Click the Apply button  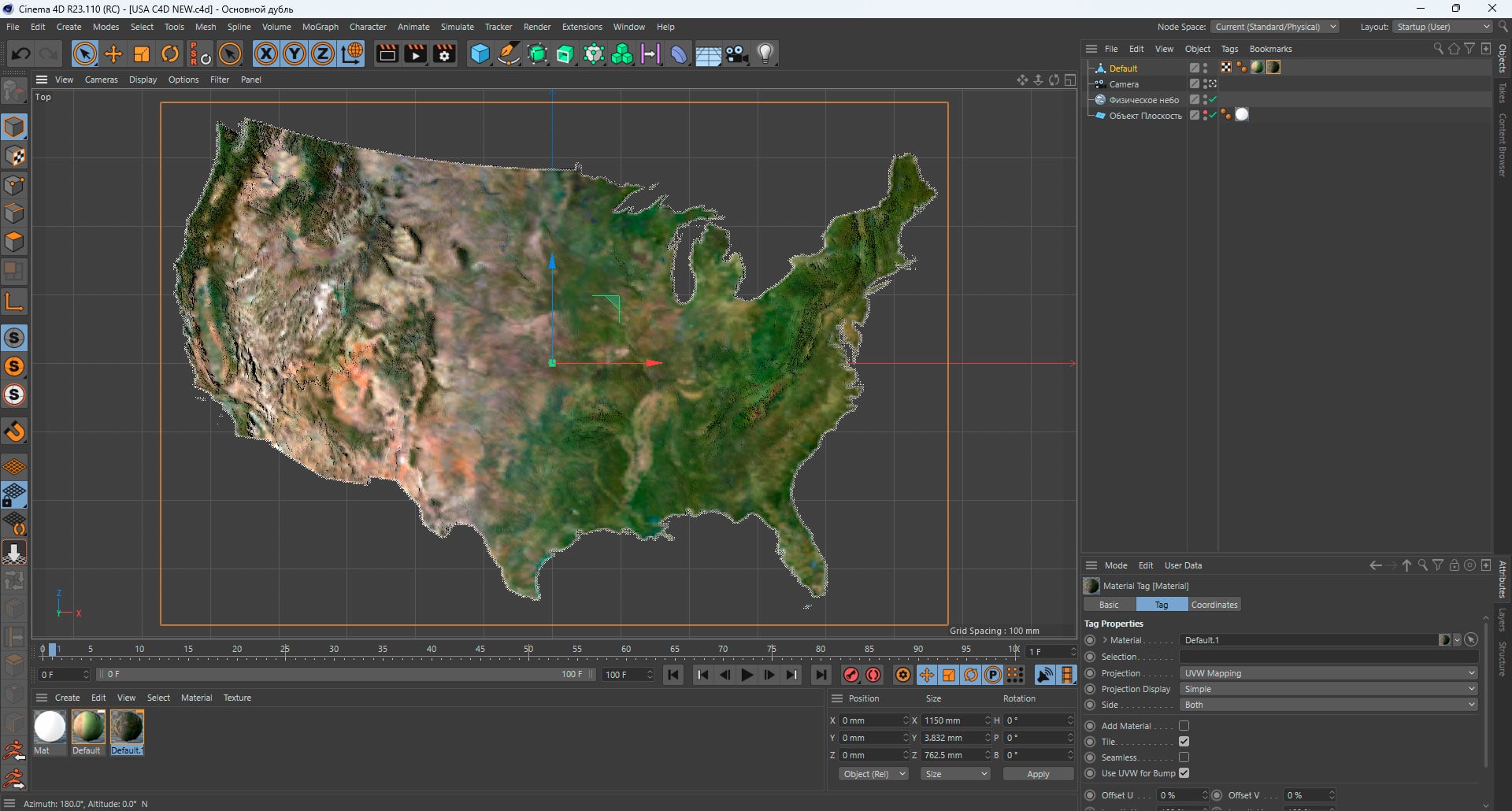pyautogui.click(x=1038, y=774)
